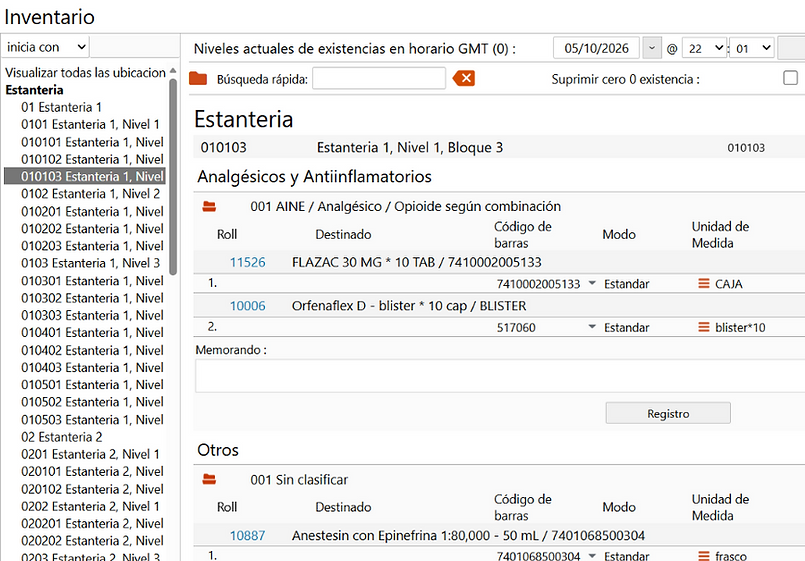Expand barcode dropdown for 7410002005133
The image size is (805, 561).
(x=592, y=283)
